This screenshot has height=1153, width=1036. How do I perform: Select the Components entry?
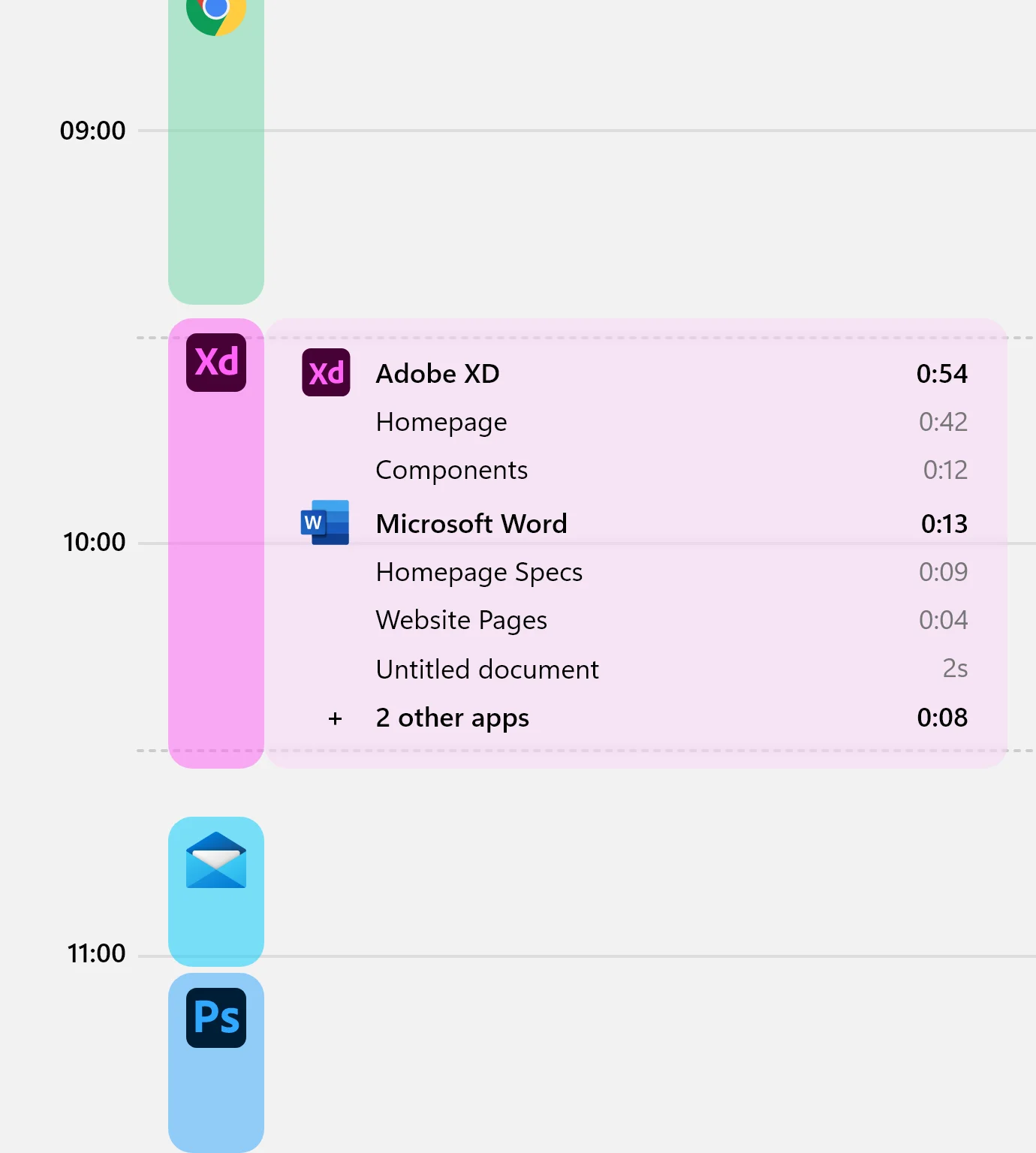(452, 470)
